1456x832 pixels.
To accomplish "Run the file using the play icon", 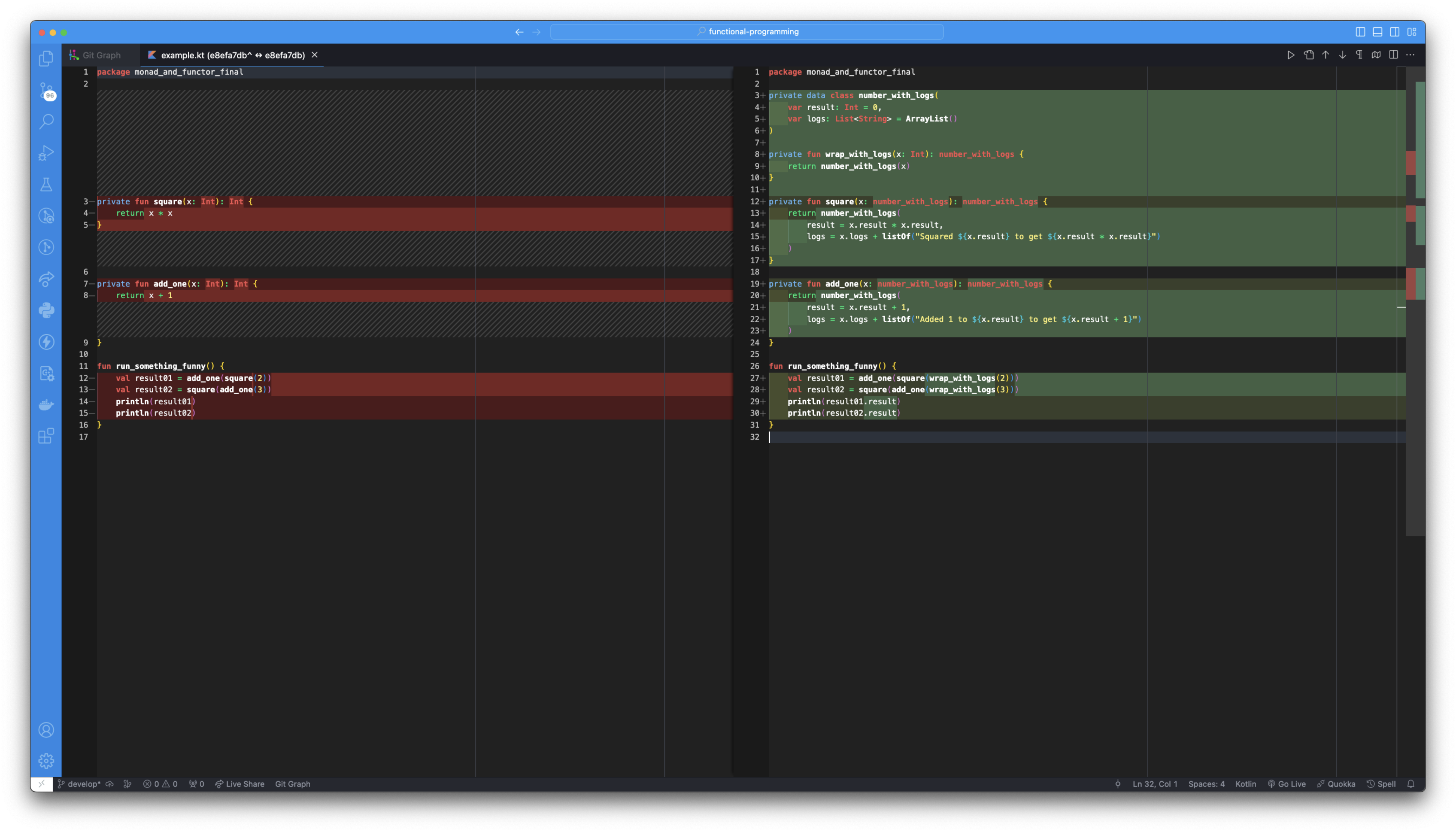I will (1291, 55).
